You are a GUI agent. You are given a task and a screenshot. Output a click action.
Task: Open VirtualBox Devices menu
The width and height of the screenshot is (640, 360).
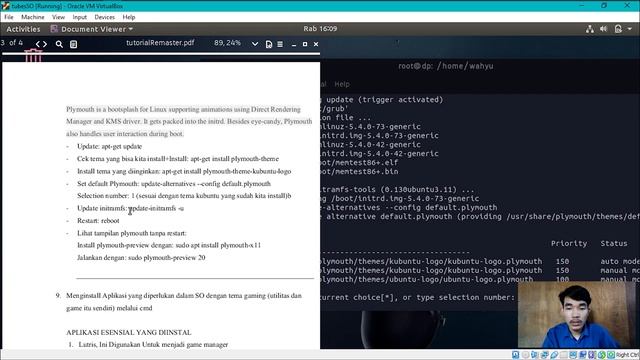tap(104, 17)
